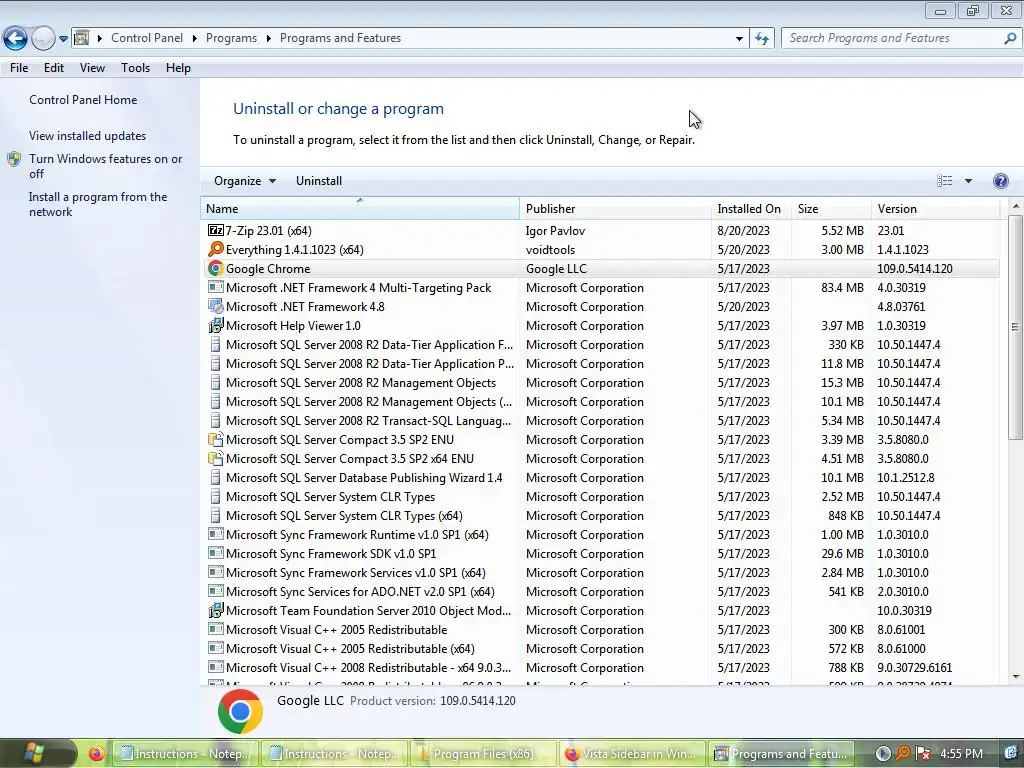
Task: Click the list scrollbar down arrow
Action: coord(1016,677)
